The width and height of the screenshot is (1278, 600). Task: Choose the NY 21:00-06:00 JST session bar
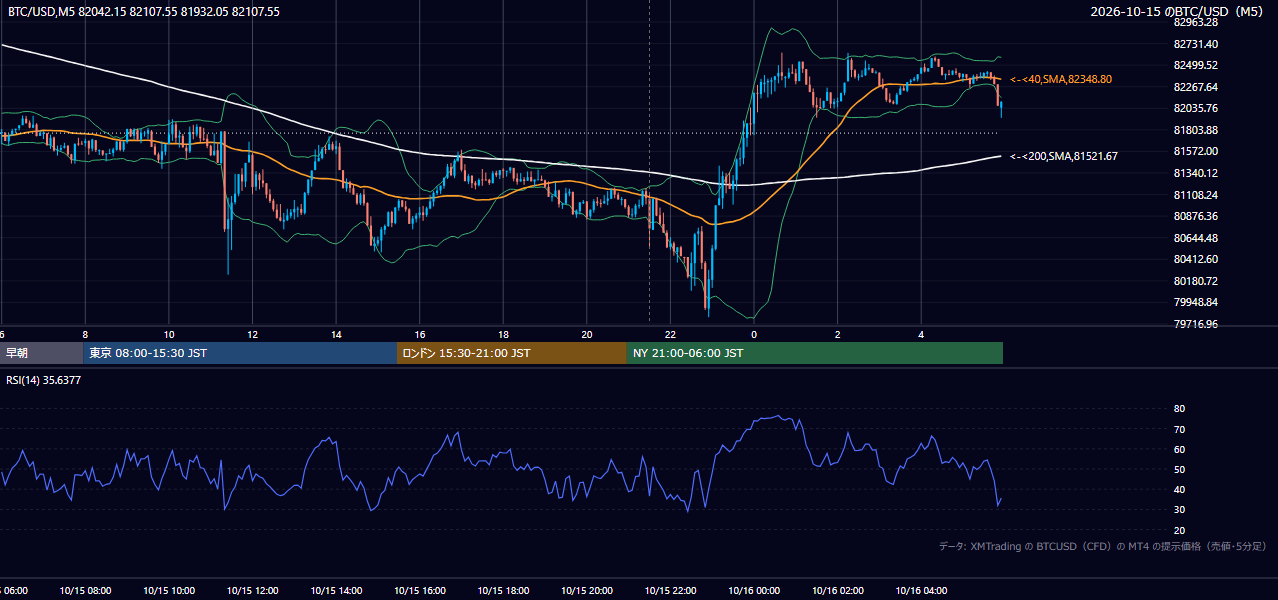point(815,353)
